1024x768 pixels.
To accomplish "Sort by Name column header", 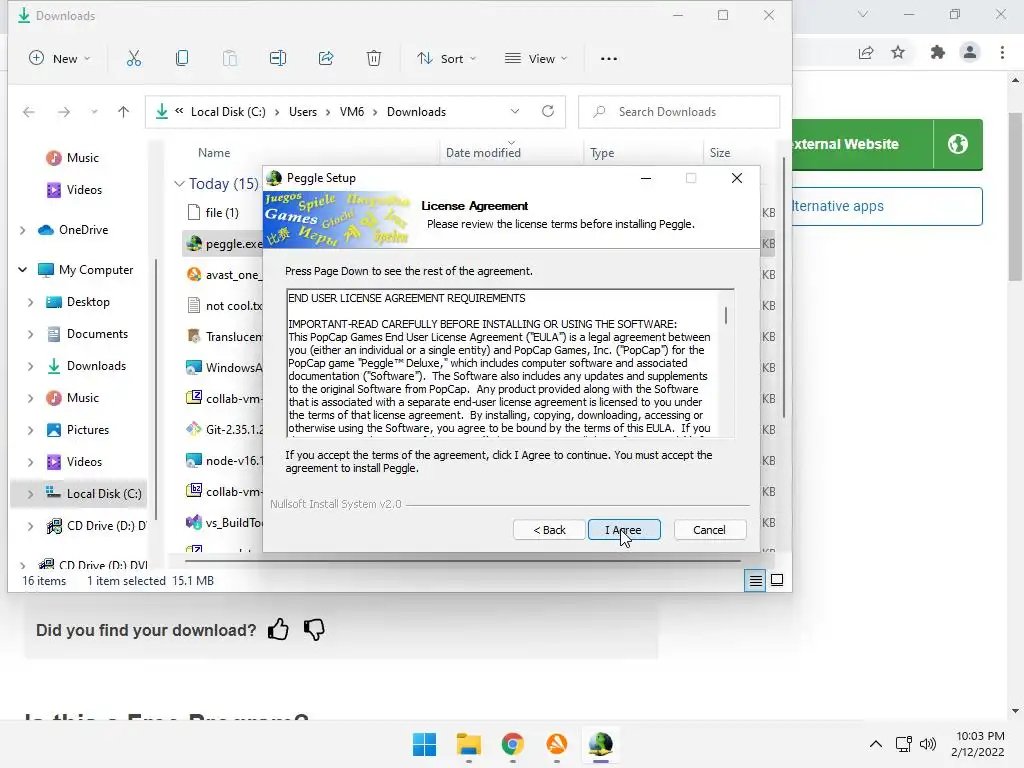I will click(x=214, y=153).
